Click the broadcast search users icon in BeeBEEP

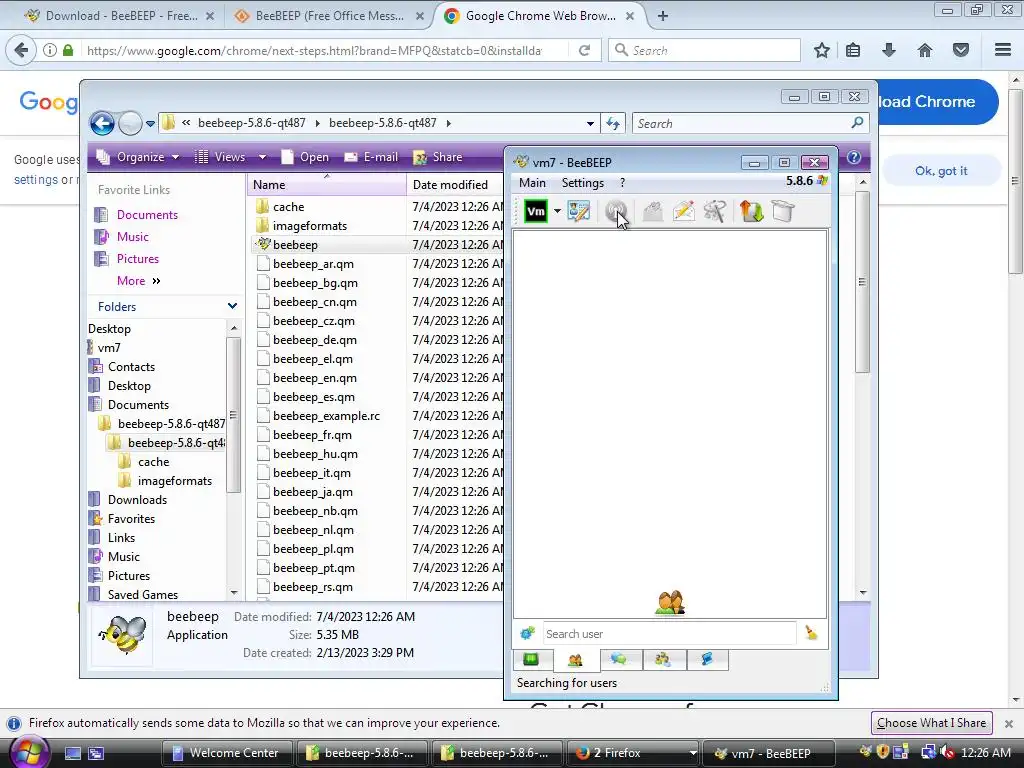pos(615,211)
